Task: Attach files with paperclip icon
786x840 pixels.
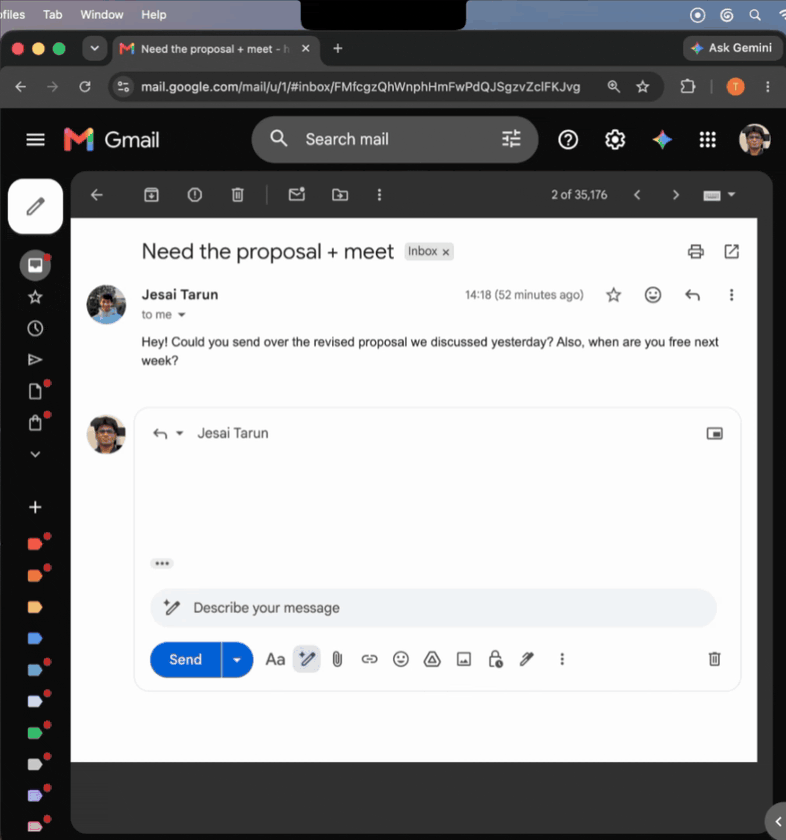Action: click(x=338, y=659)
